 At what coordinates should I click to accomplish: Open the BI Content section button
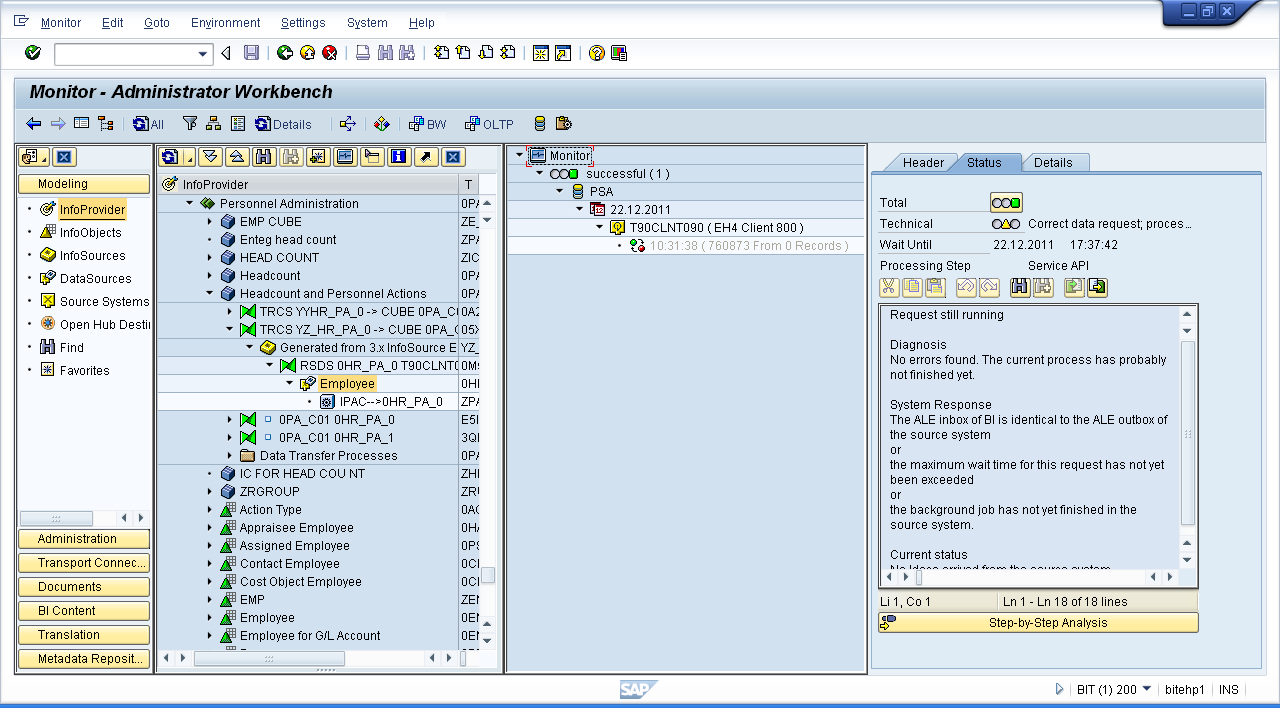click(x=84, y=611)
